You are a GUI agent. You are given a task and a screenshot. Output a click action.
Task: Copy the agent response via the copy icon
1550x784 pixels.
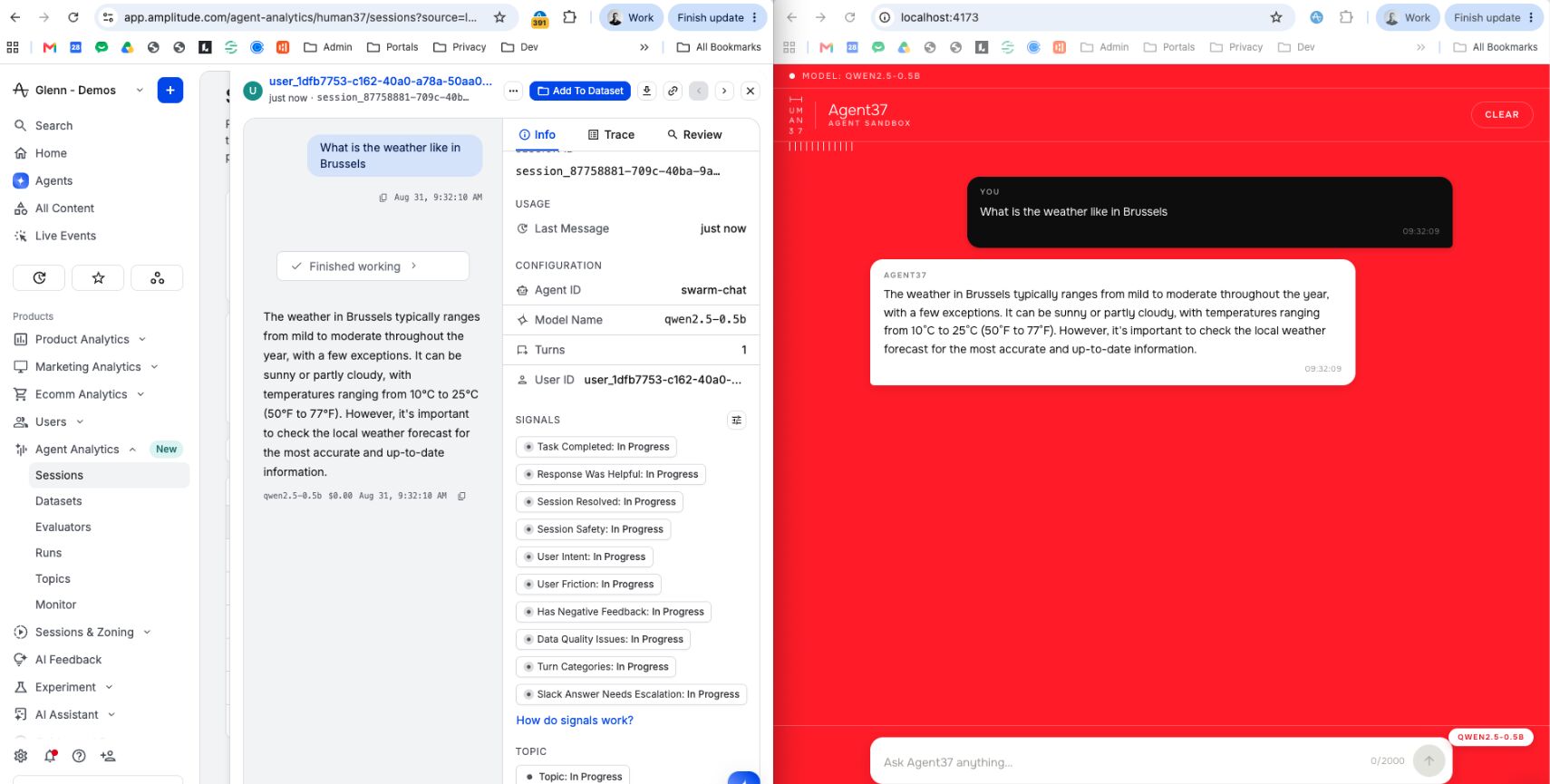tap(461, 496)
